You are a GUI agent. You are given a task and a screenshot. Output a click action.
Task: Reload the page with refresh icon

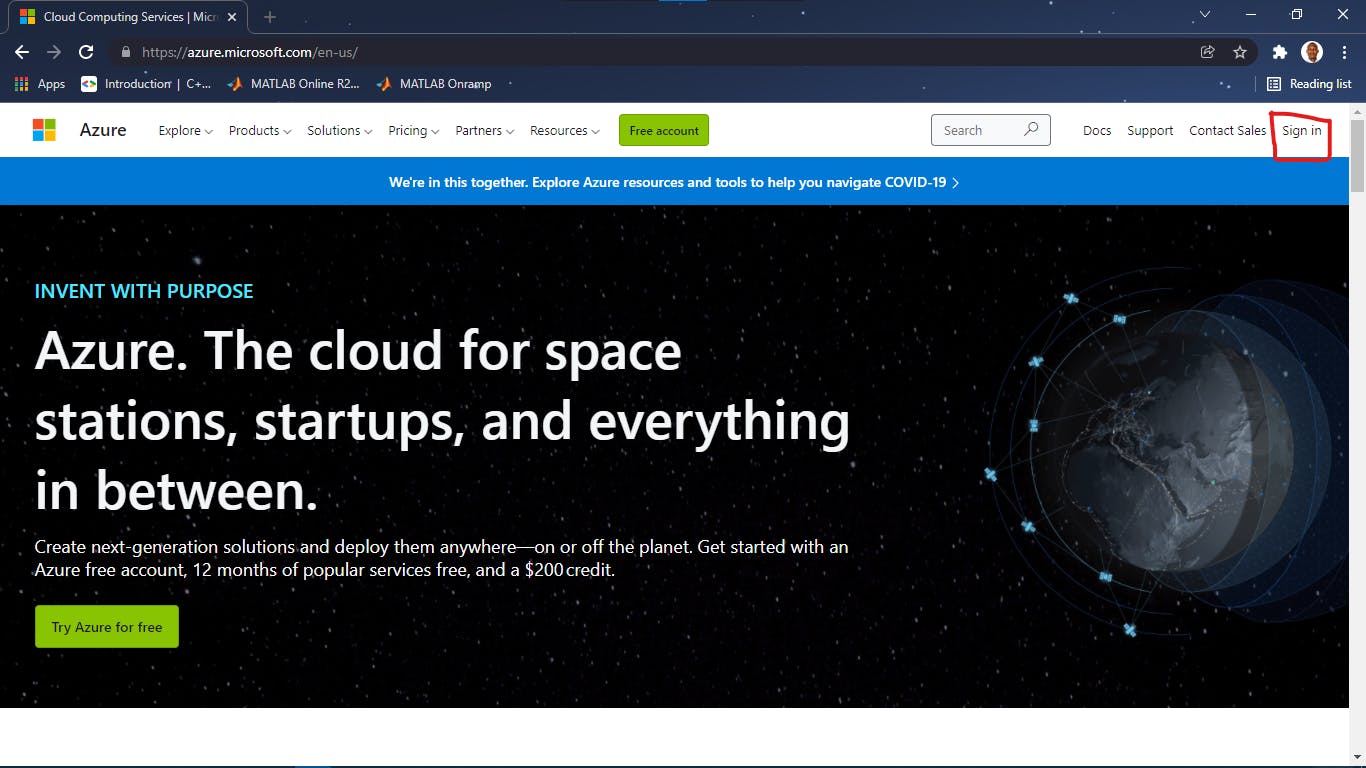pyautogui.click(x=86, y=52)
